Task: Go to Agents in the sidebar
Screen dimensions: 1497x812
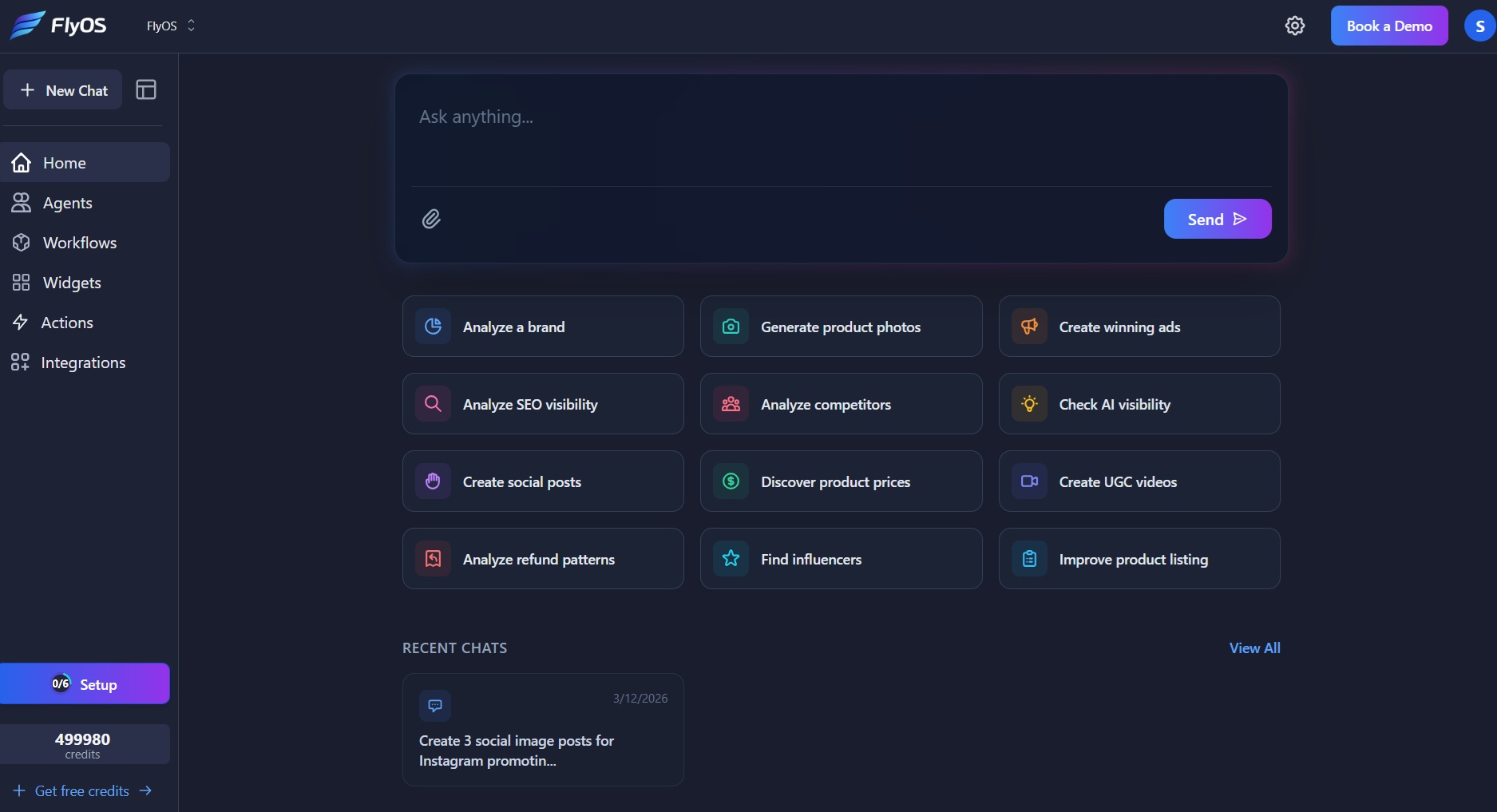Action: (85, 203)
